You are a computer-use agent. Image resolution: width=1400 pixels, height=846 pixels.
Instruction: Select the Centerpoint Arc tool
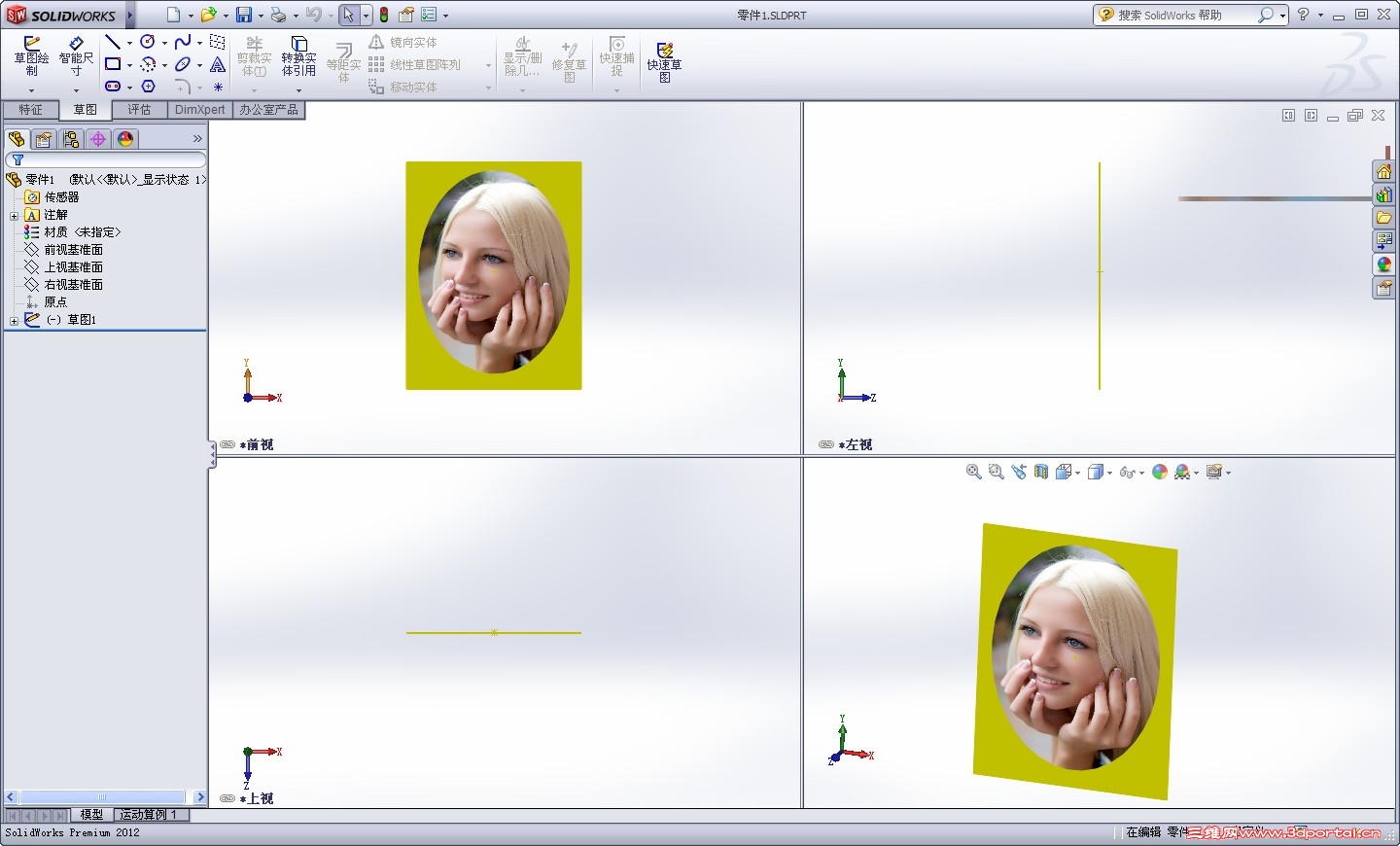click(x=148, y=64)
